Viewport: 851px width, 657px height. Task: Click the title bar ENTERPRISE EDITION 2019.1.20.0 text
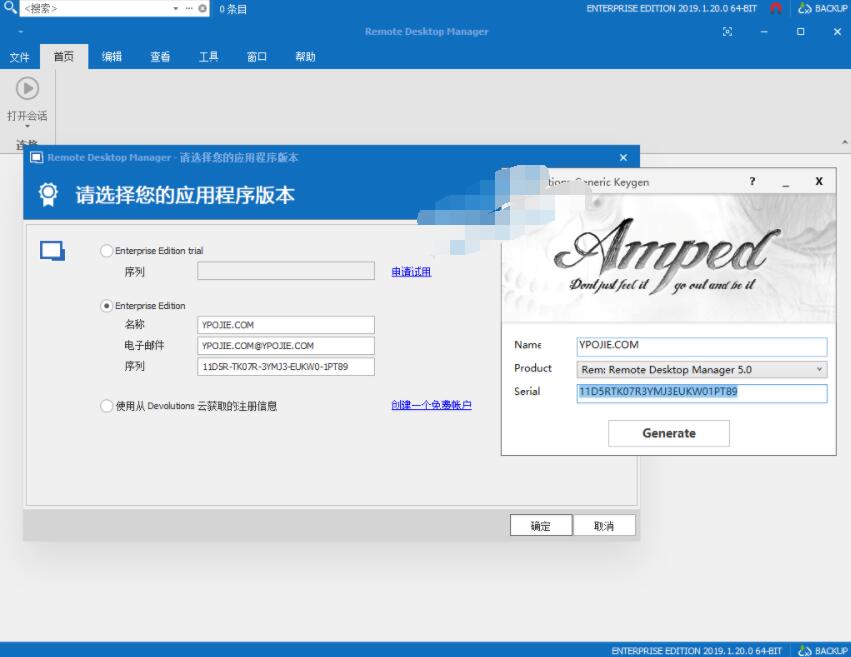coord(671,8)
